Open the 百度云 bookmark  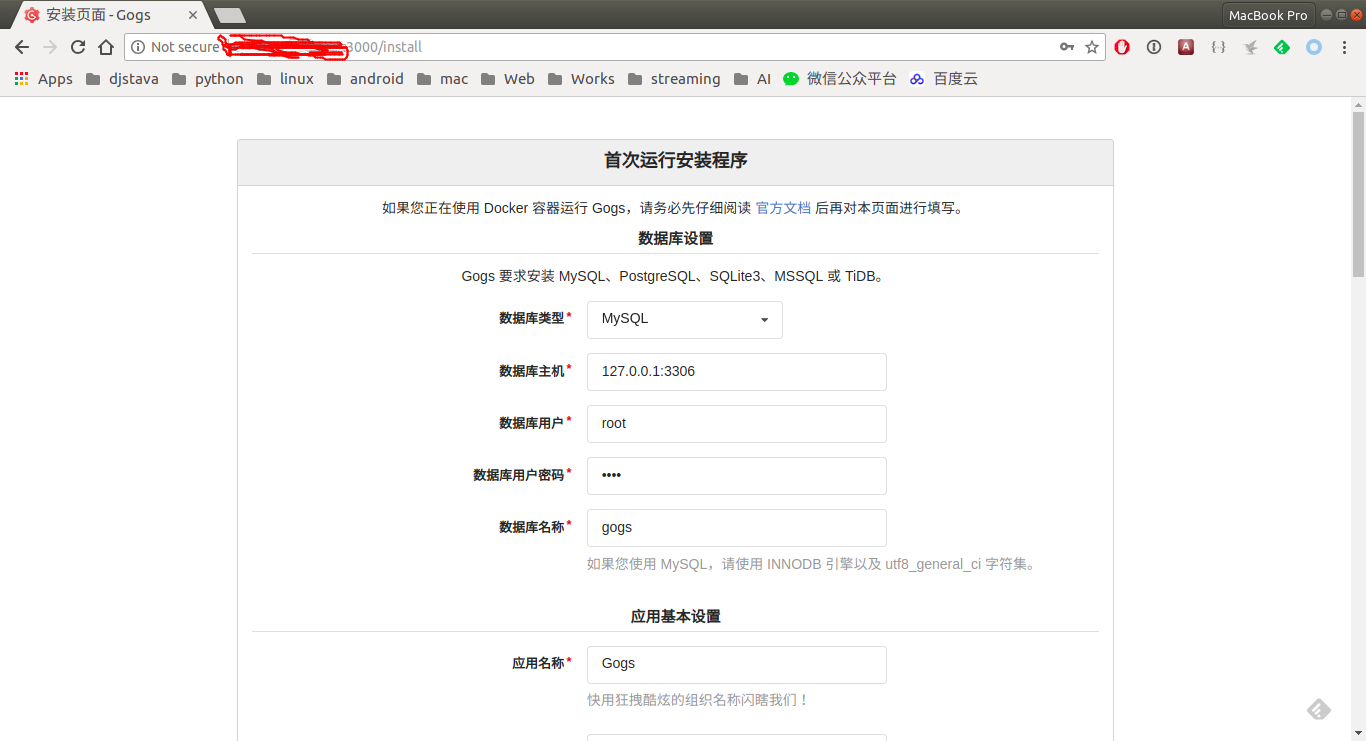[943, 79]
